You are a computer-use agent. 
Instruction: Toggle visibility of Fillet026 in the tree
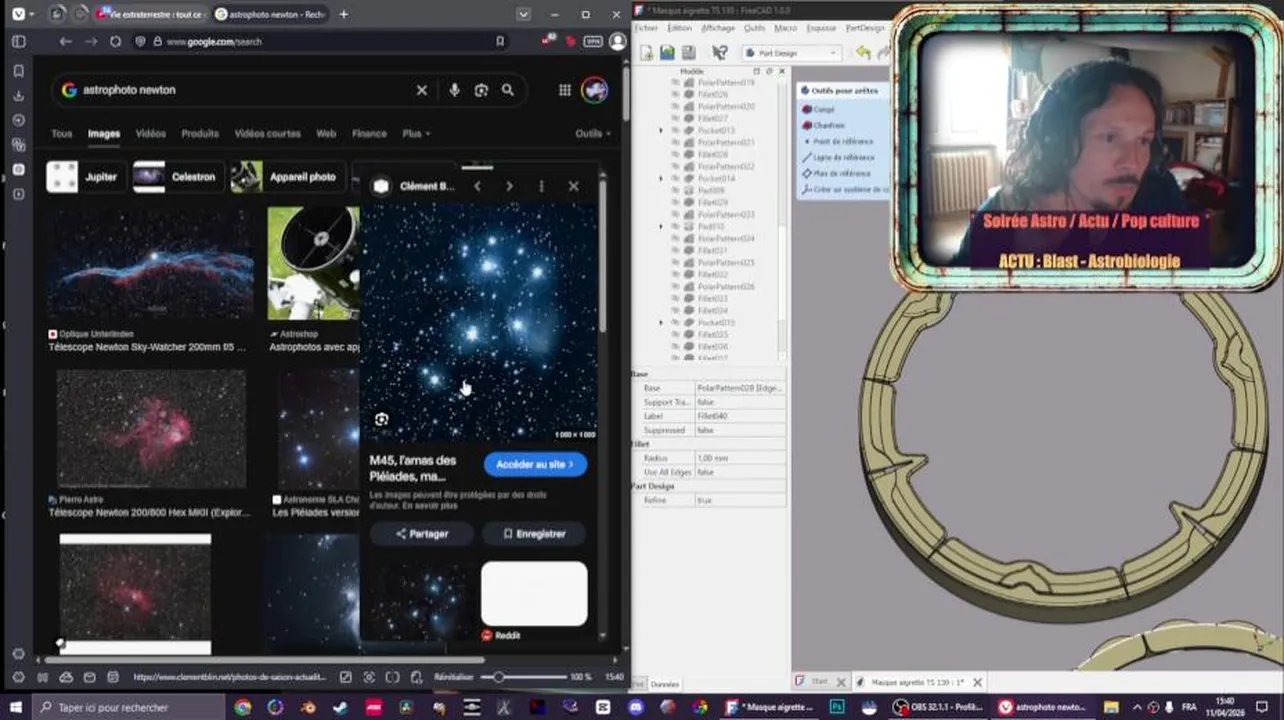(x=675, y=94)
